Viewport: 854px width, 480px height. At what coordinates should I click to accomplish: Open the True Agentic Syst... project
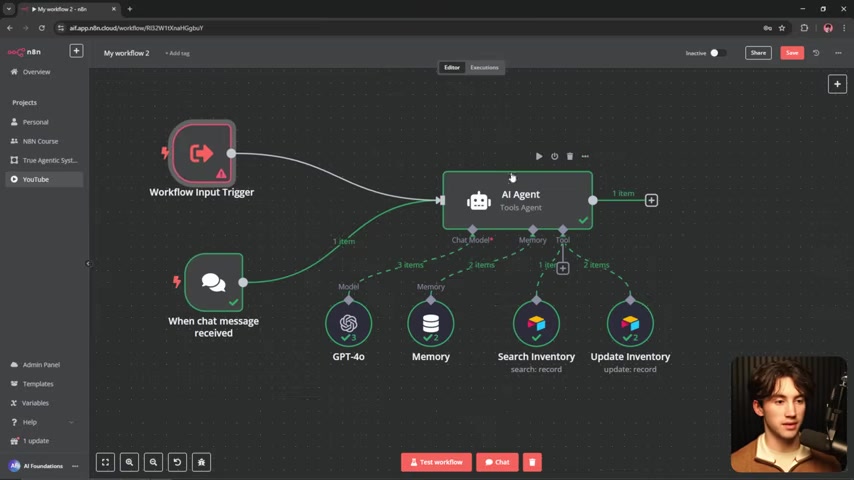pos(44,160)
